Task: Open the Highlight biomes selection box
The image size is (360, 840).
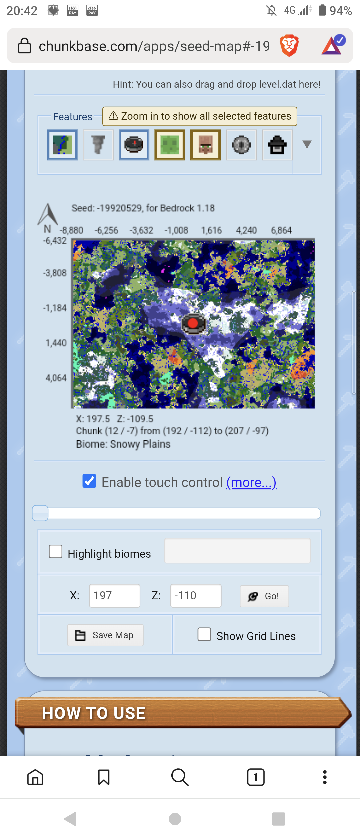Action: click(237, 551)
